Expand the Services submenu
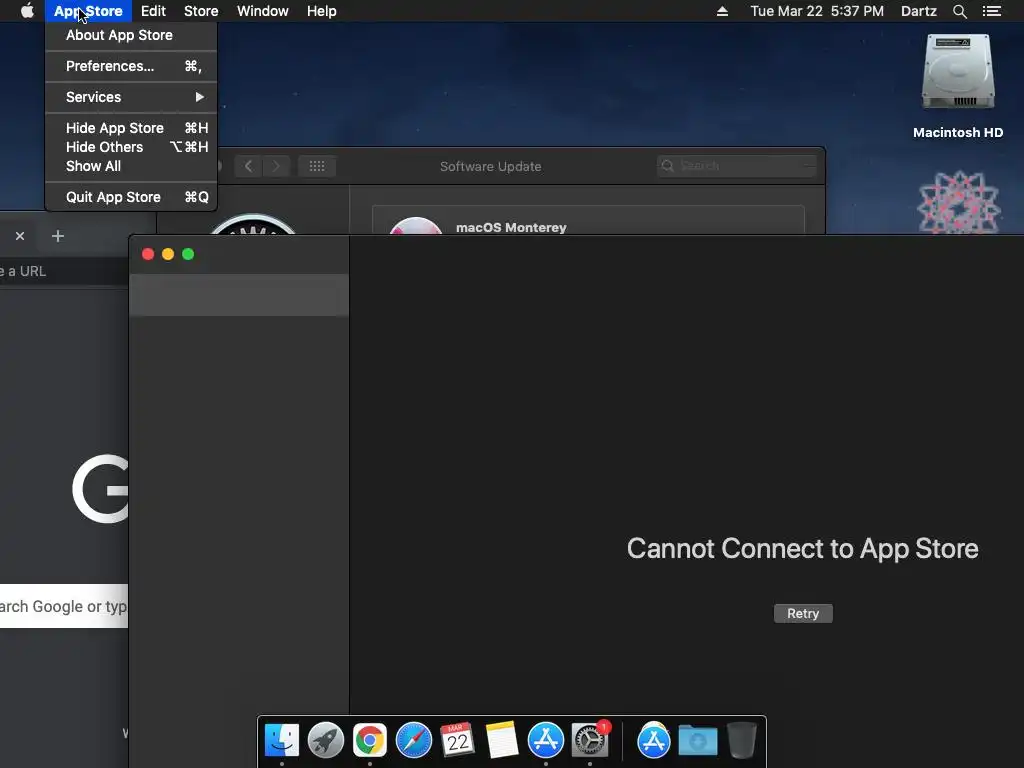1024x768 pixels. click(132, 97)
